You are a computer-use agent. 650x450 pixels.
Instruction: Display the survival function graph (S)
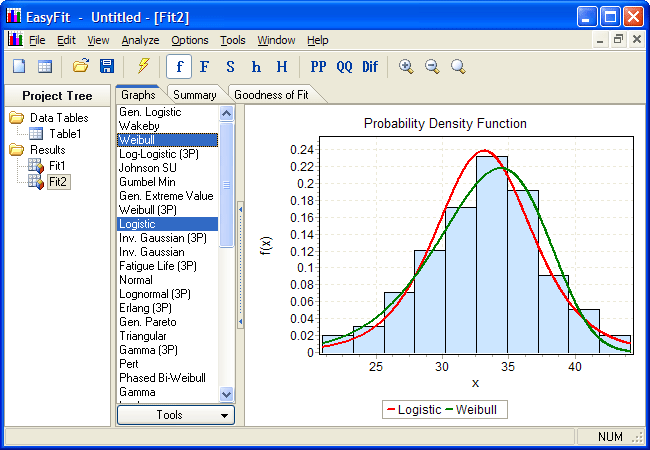coord(230,66)
